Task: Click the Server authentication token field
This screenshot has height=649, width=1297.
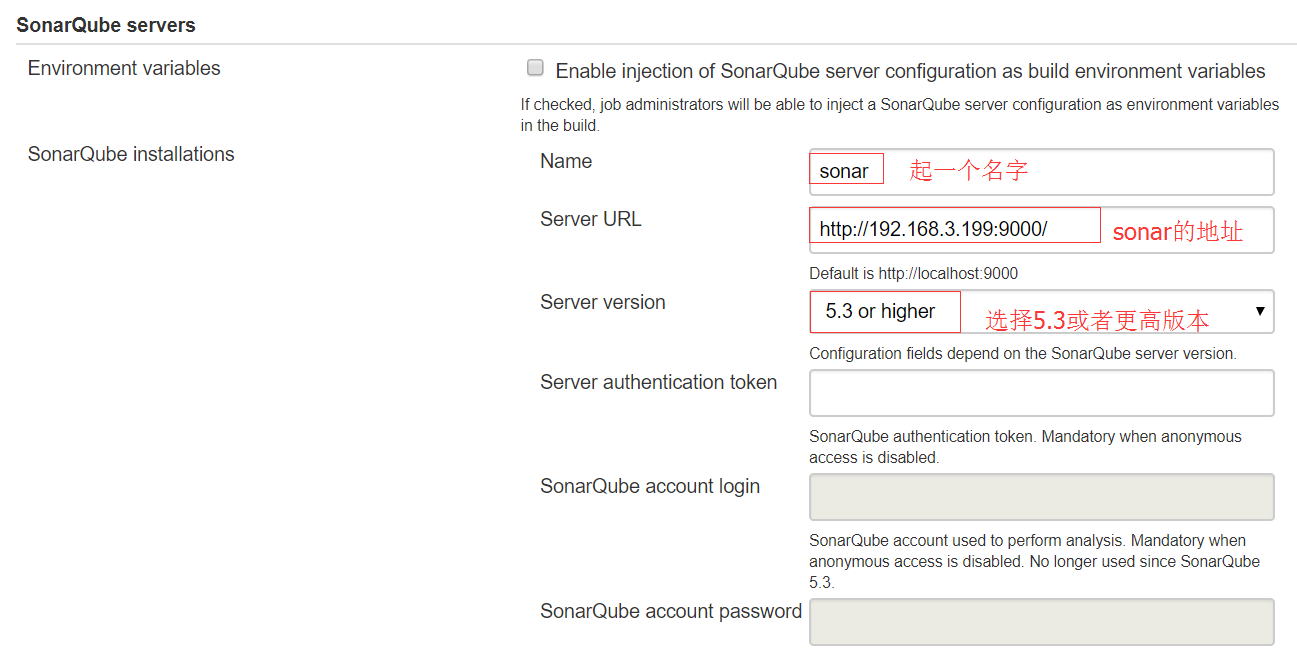Action: pos(1040,392)
